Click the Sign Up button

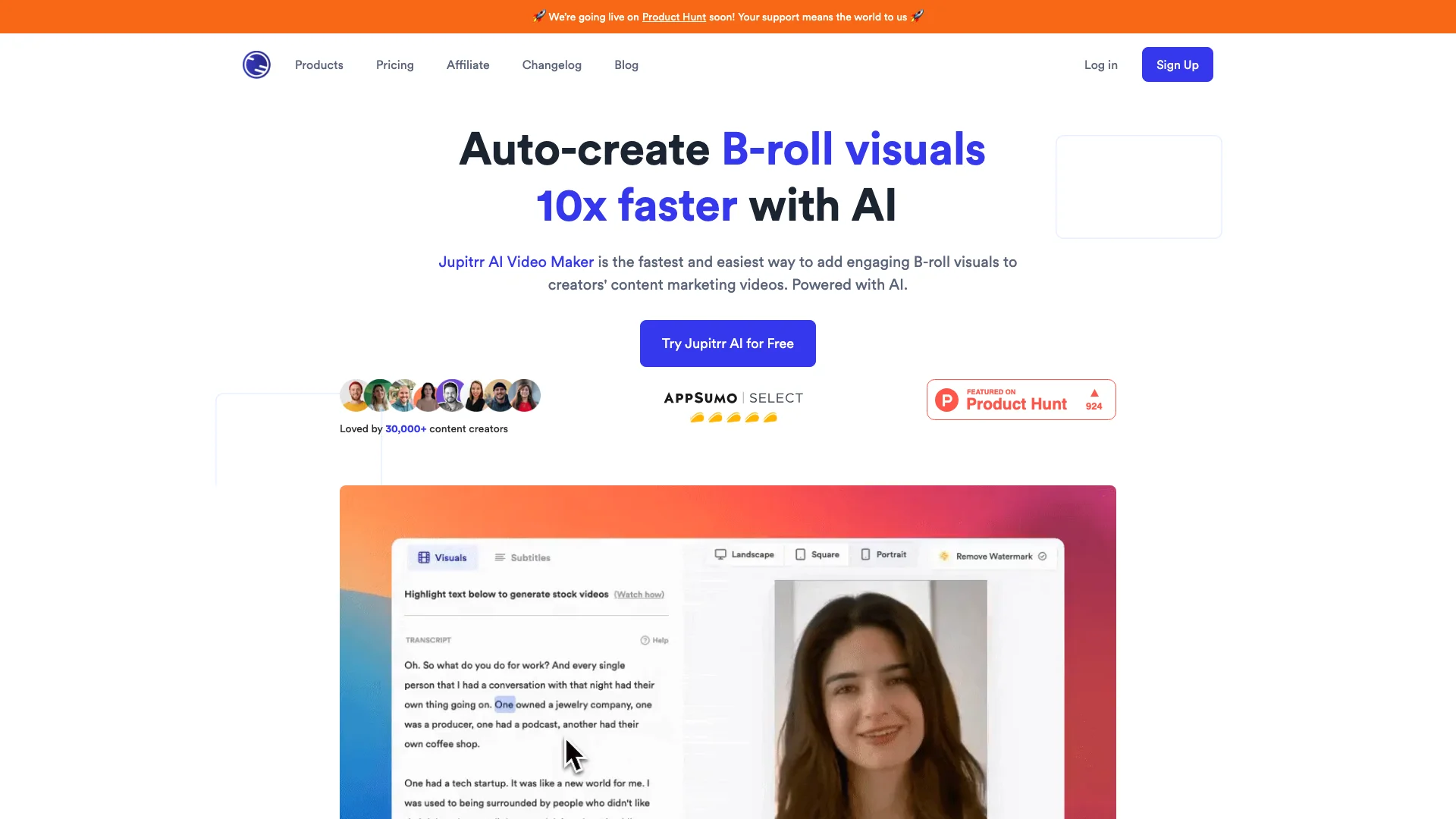1178,64
